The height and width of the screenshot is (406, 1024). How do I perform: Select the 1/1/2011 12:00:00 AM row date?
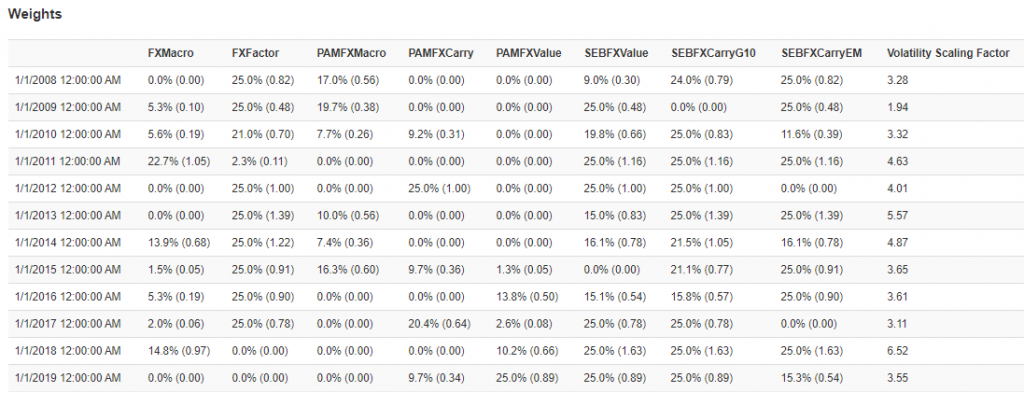(x=68, y=161)
